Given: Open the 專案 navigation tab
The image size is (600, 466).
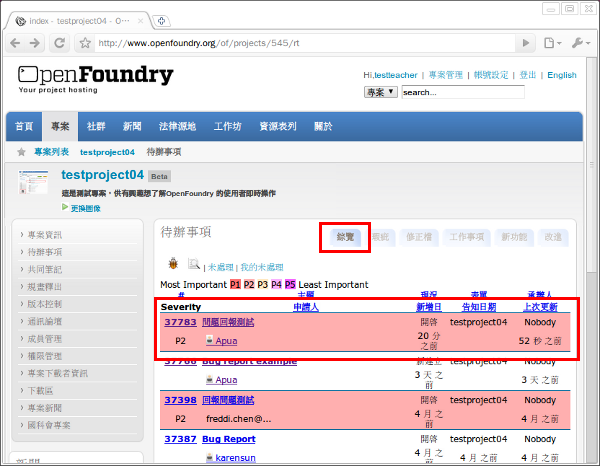Looking at the screenshot, I should pyautogui.click(x=60, y=126).
